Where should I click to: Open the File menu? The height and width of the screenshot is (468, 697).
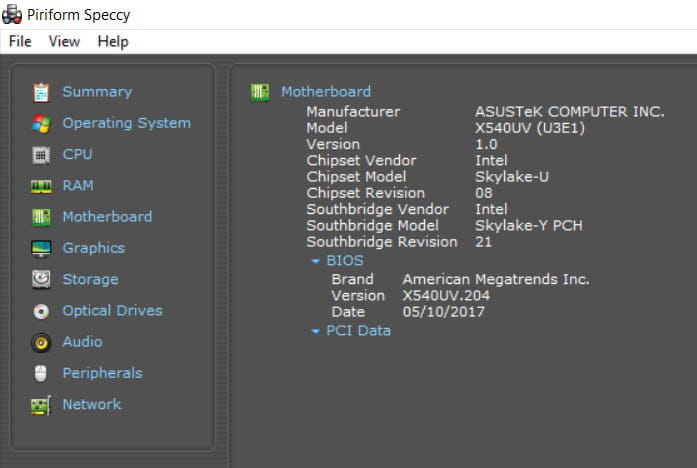(x=20, y=41)
